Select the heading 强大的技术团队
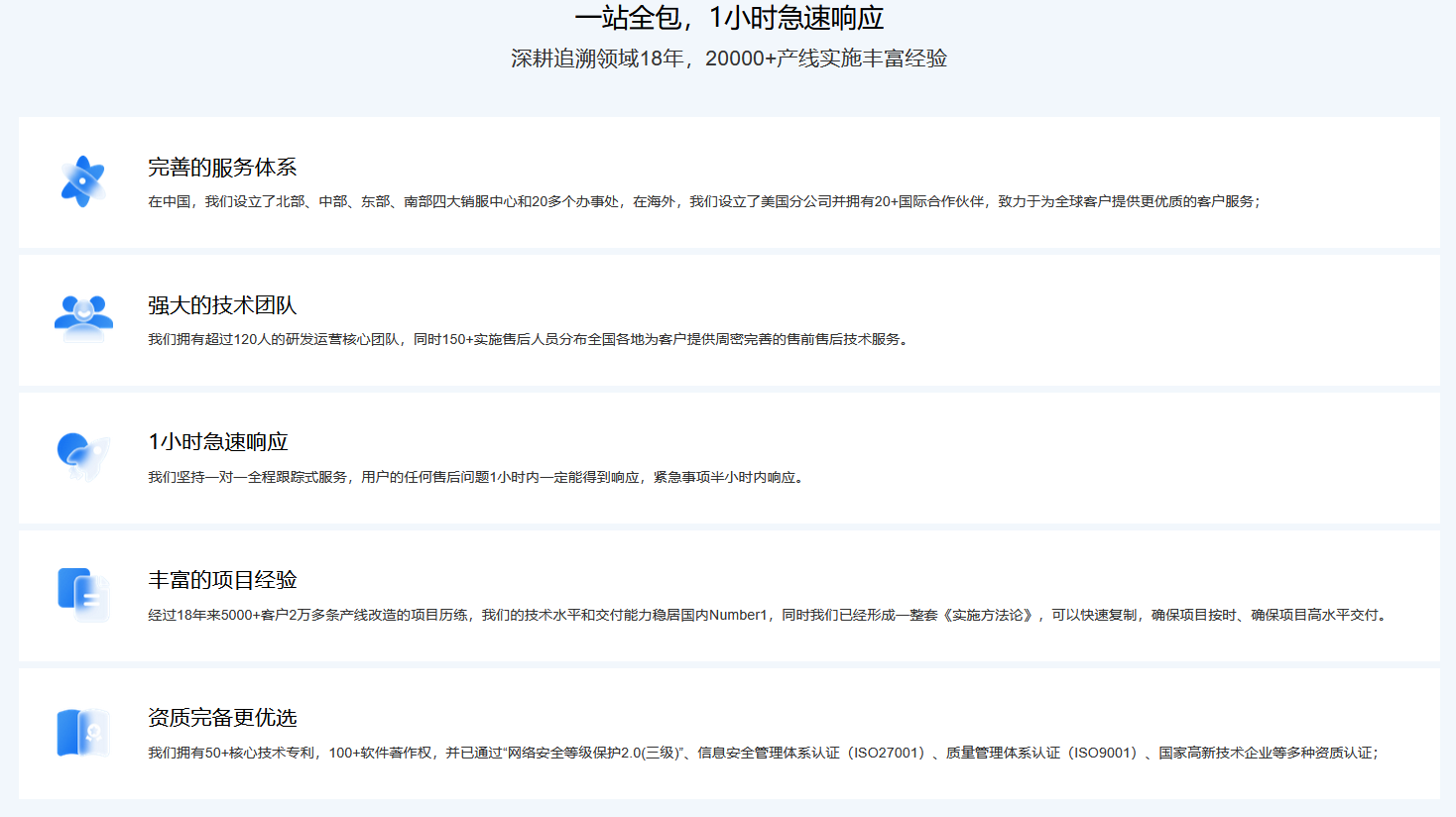This screenshot has height=817, width=1456. 222,305
